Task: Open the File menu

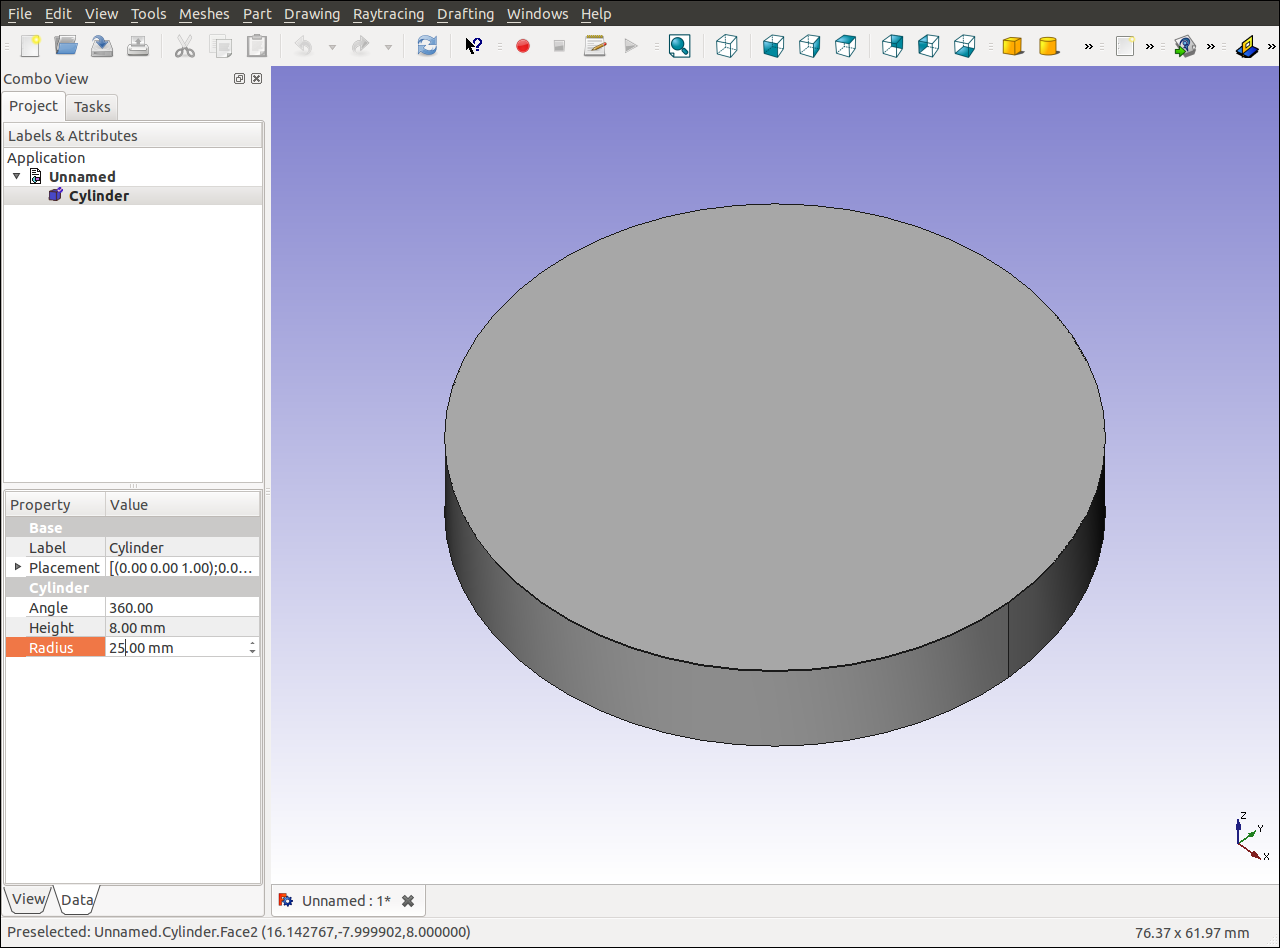Action: (20, 14)
